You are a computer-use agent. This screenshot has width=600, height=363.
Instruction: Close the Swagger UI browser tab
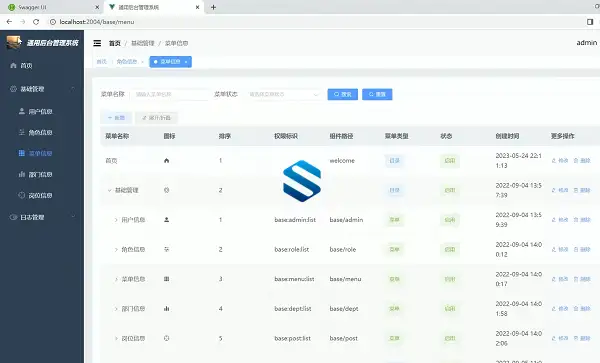(97, 7)
